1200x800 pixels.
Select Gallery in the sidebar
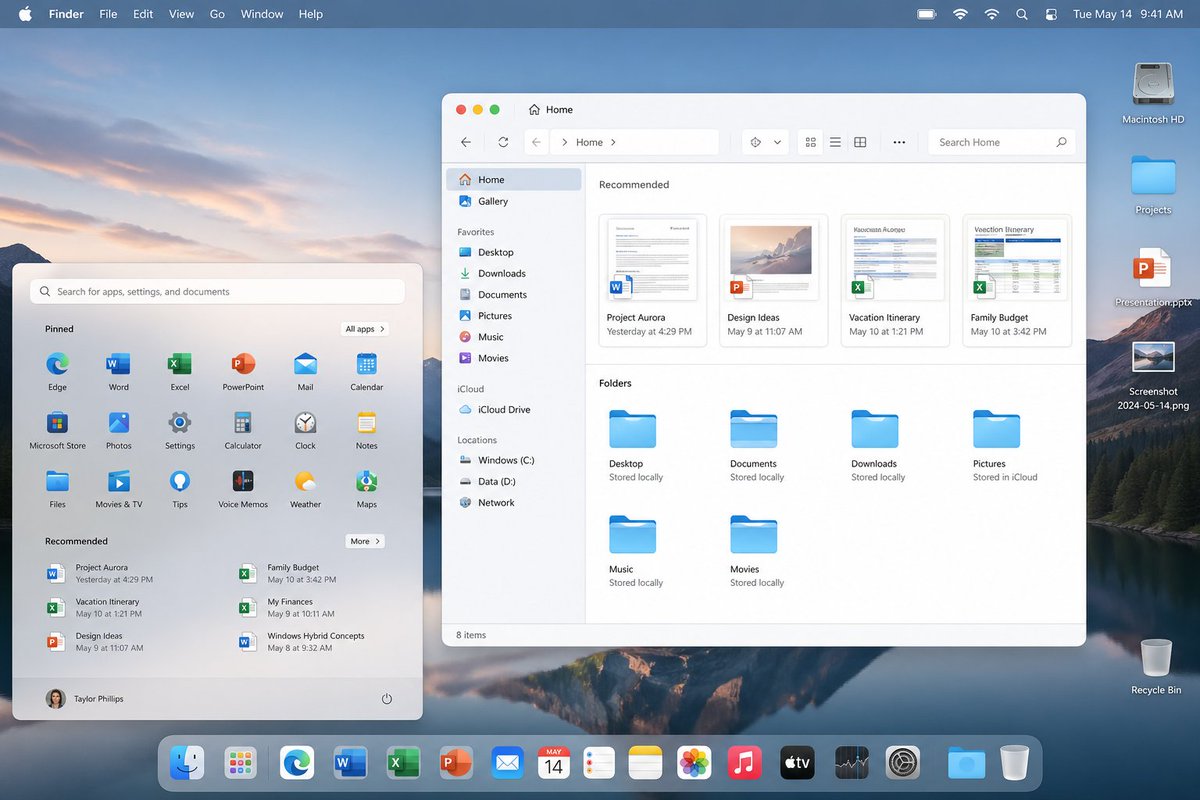(513, 201)
